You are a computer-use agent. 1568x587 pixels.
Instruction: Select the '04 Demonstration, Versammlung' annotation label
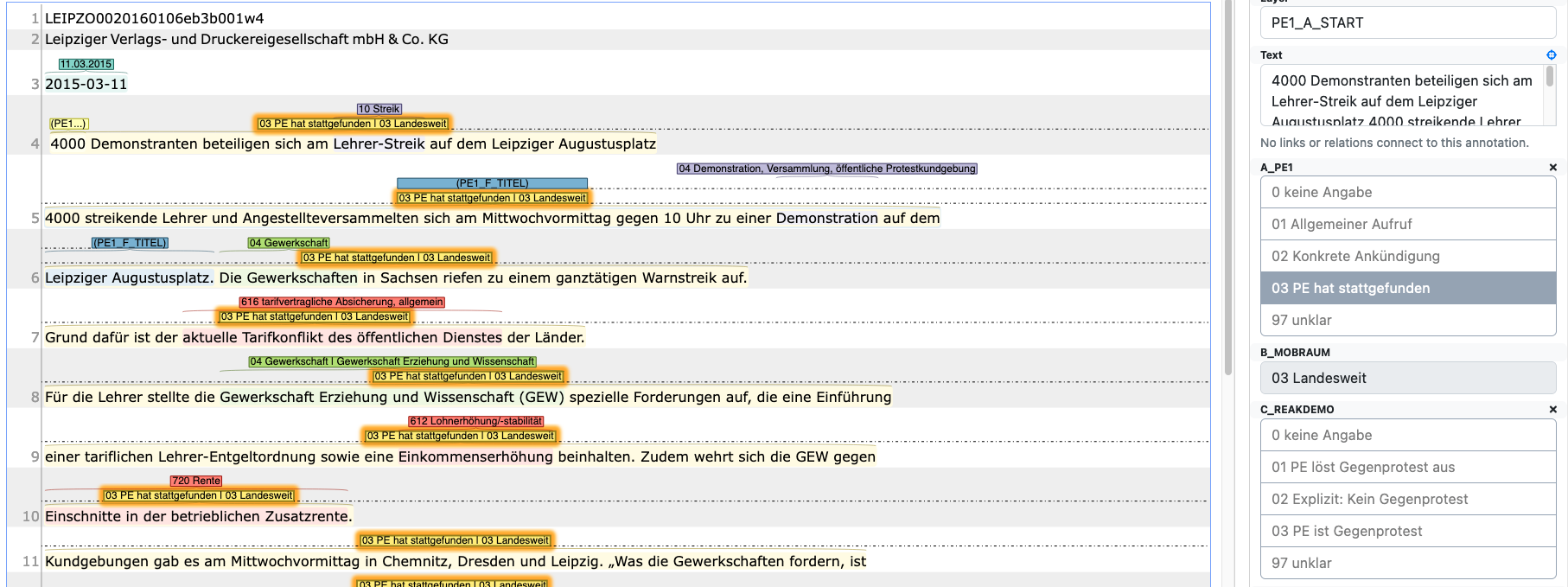pos(827,169)
